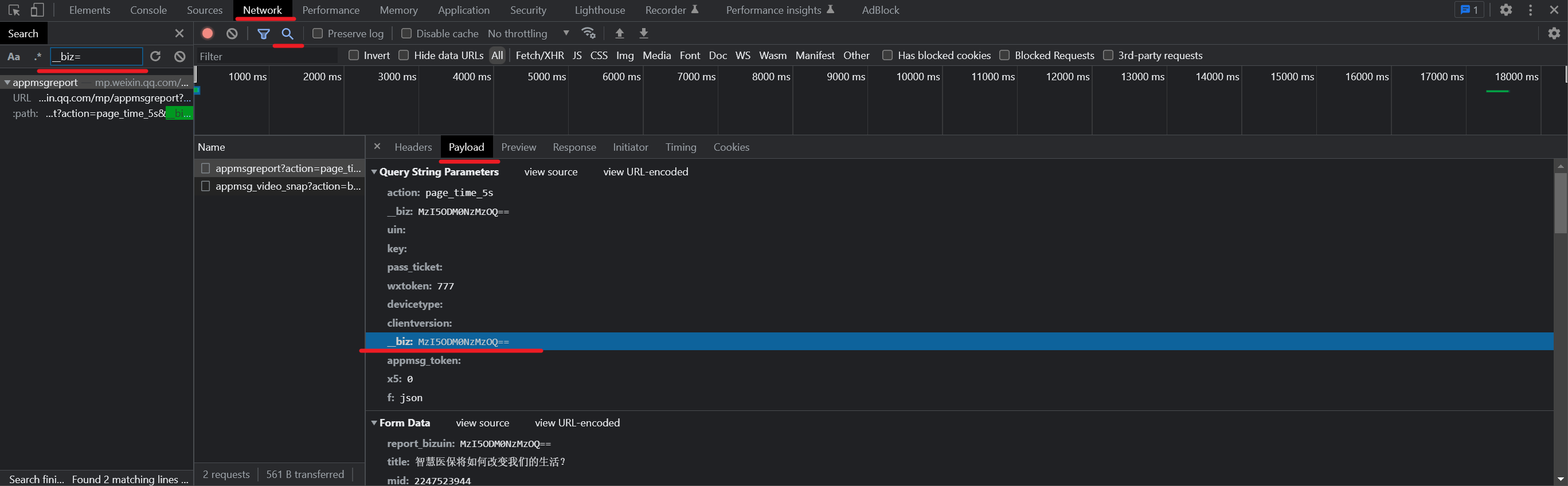Switch to the Console tab
The width and height of the screenshot is (1568, 486).
pyautogui.click(x=148, y=10)
